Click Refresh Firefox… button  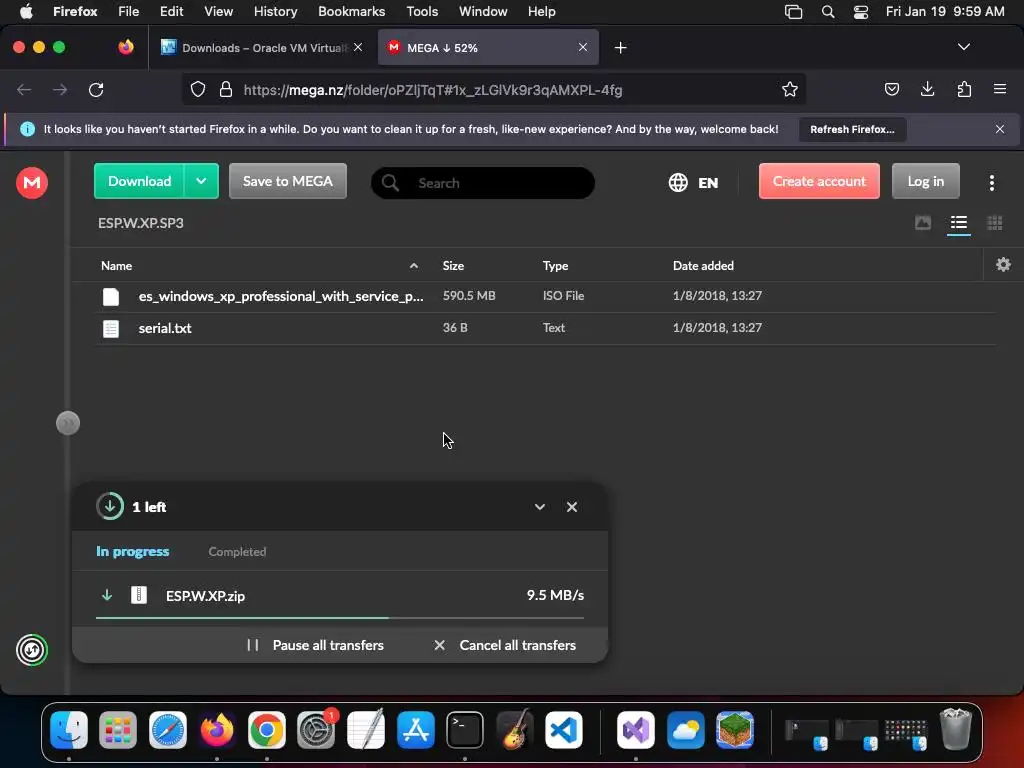pos(852,129)
